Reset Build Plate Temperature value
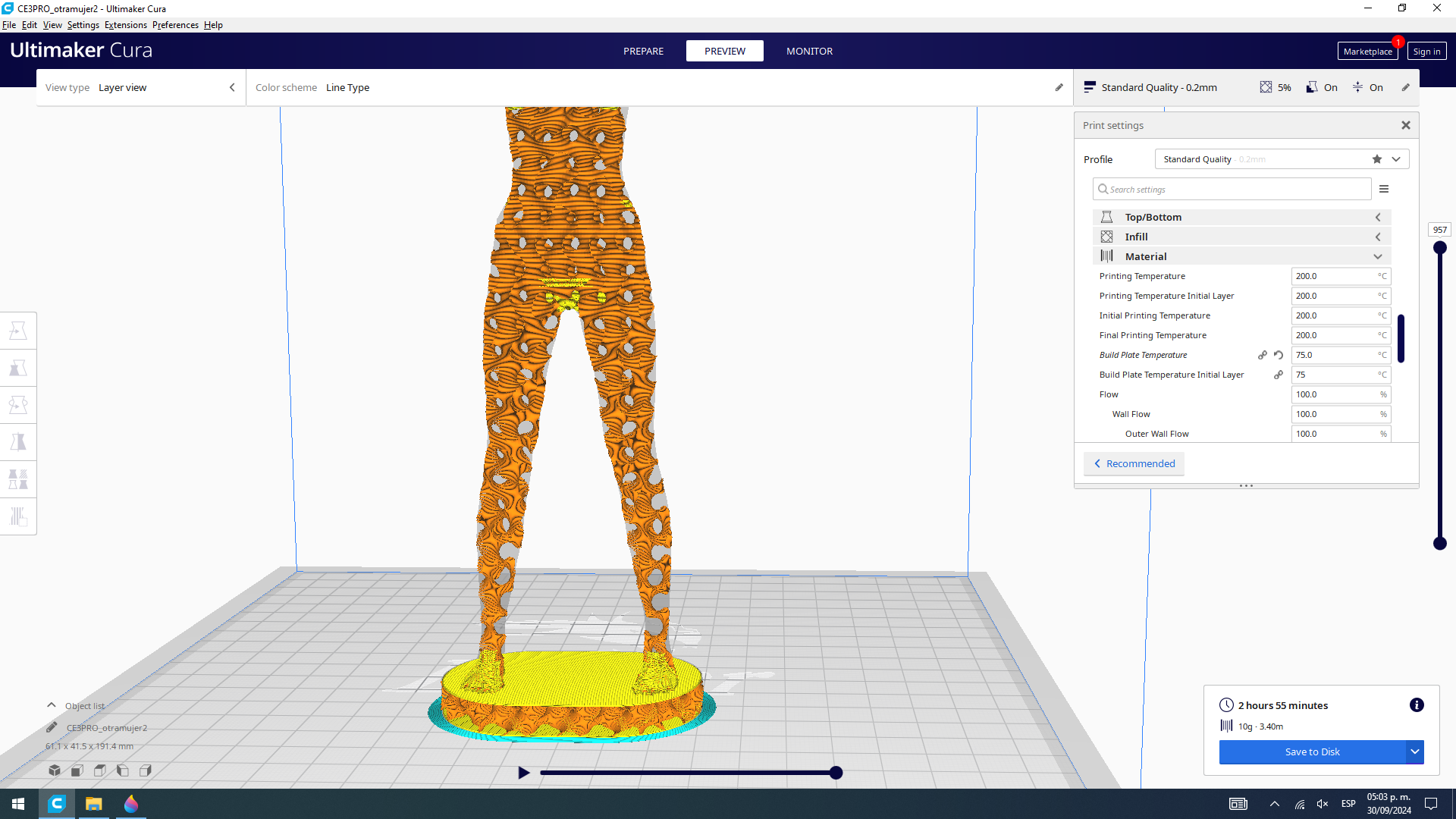This screenshot has width=1456, height=819. (x=1279, y=355)
